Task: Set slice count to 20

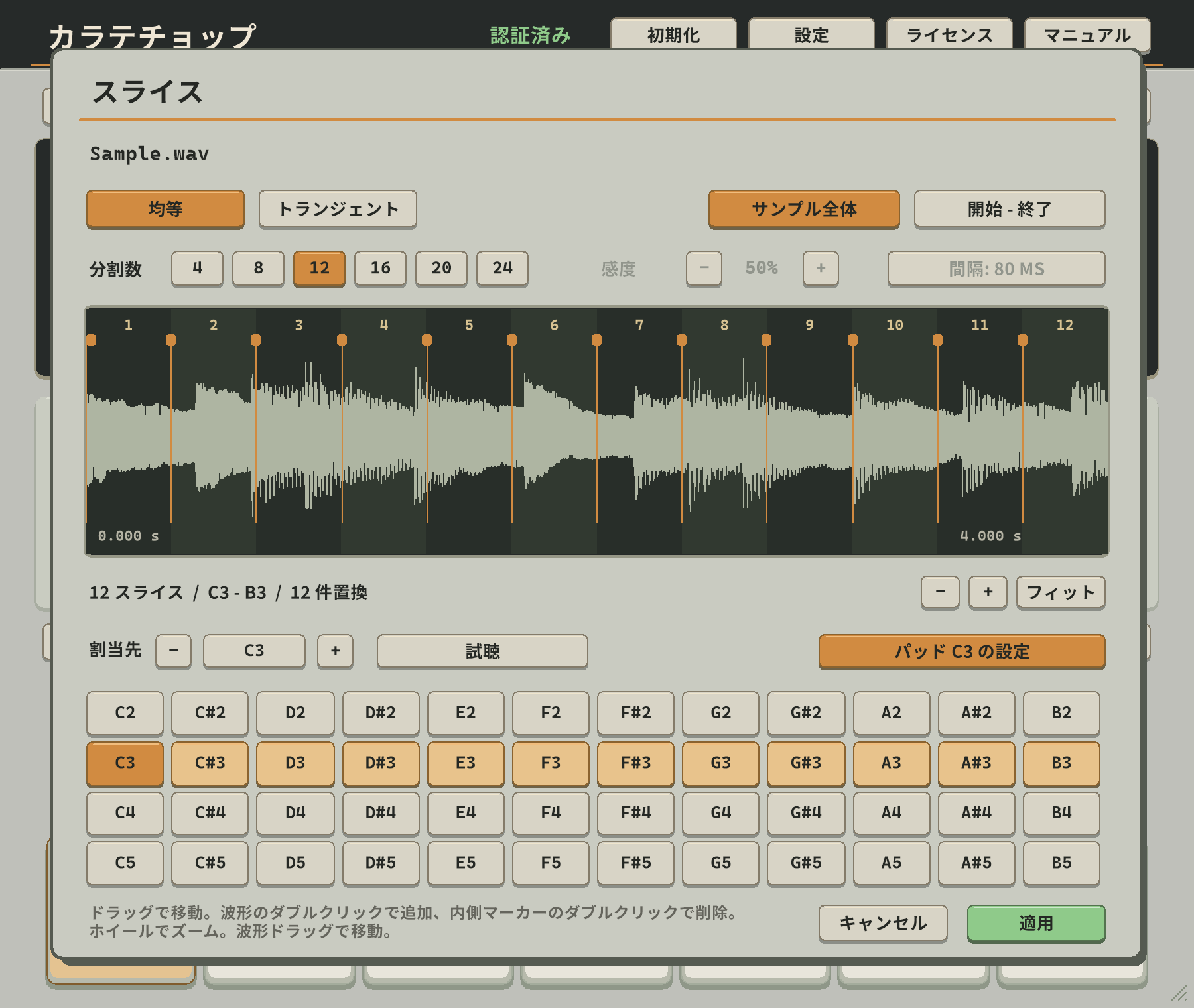Action: 441,268
